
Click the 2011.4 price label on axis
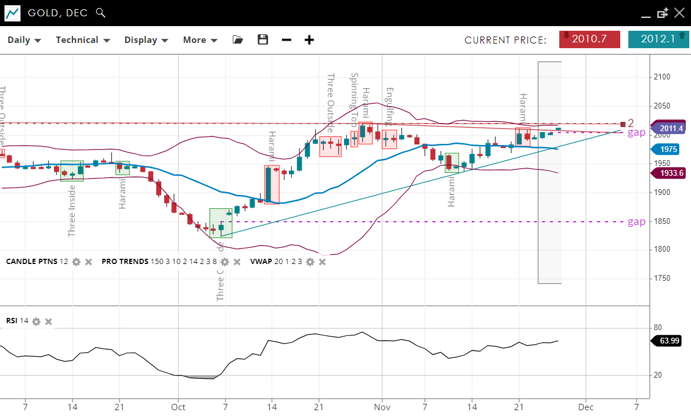click(x=669, y=128)
